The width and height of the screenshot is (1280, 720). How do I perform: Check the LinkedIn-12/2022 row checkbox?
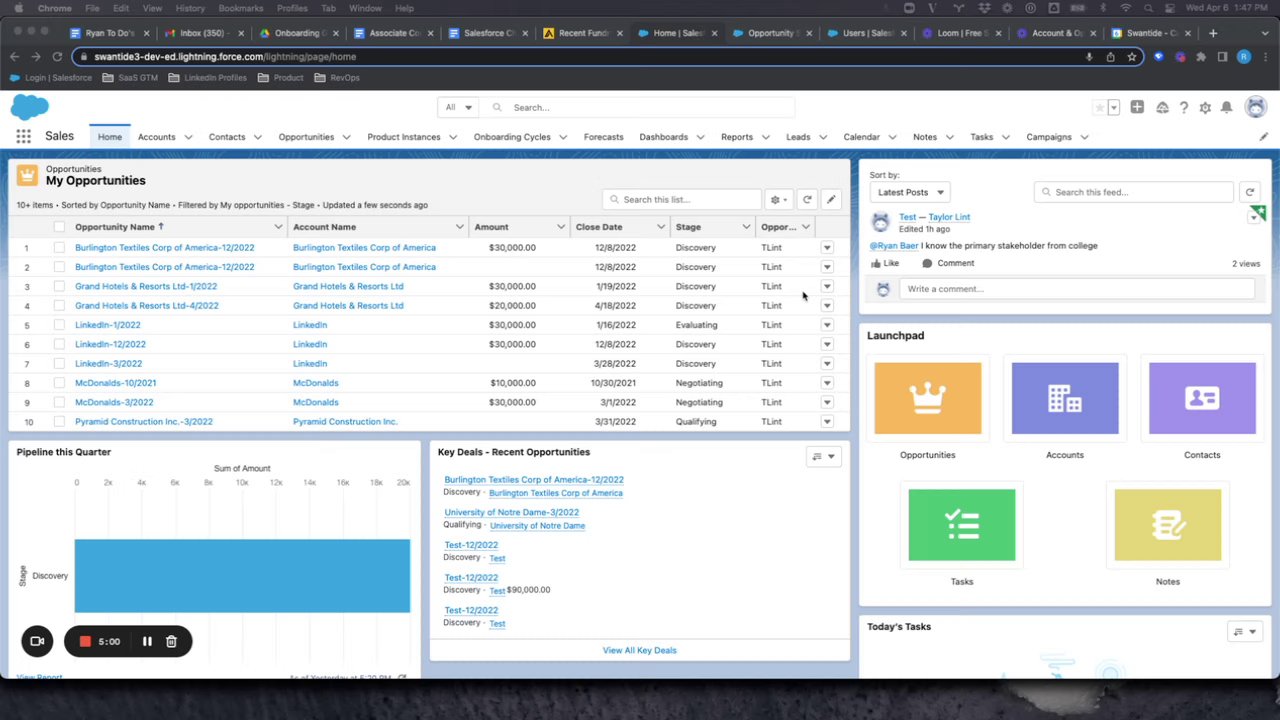click(x=59, y=344)
